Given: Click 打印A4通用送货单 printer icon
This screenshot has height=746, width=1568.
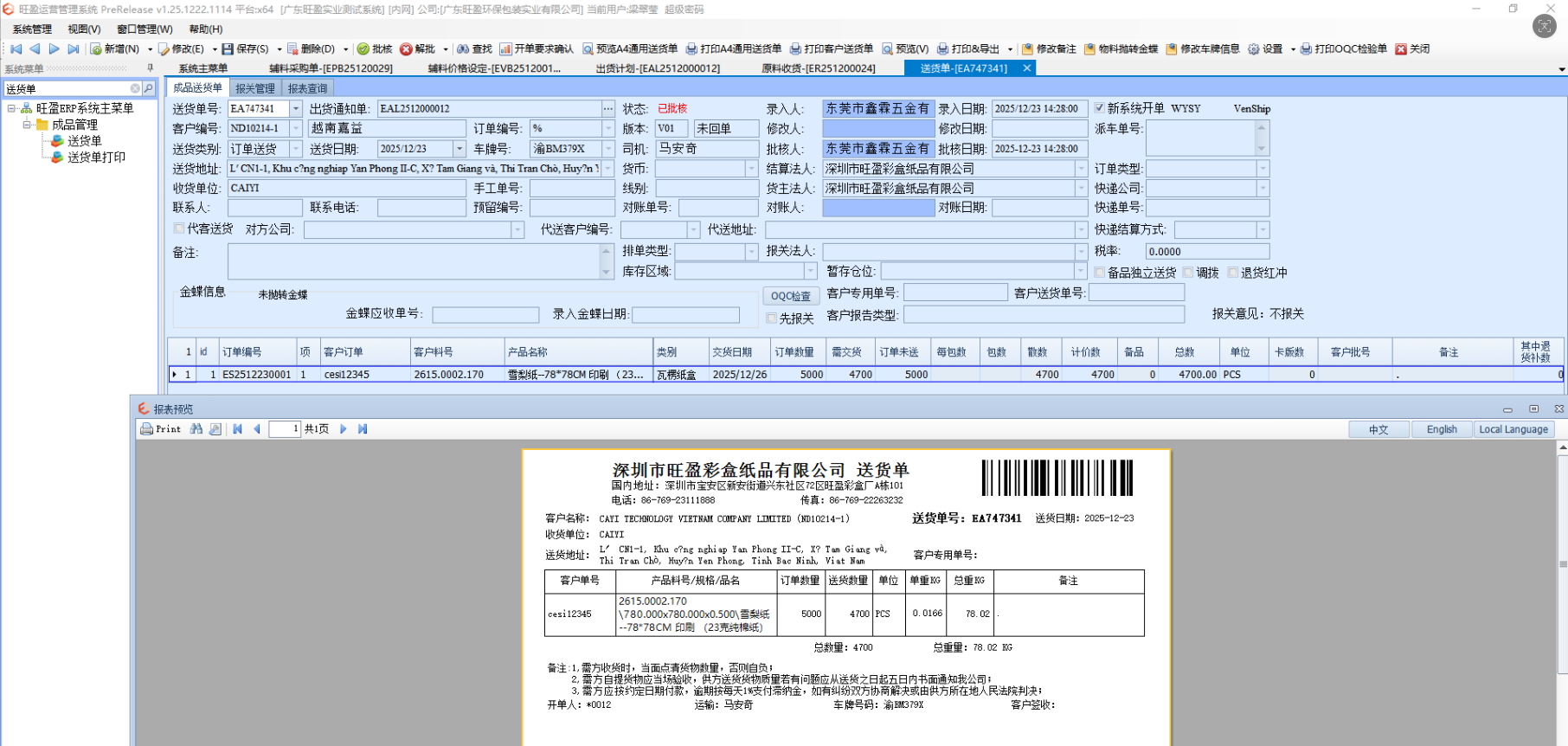Looking at the screenshot, I should (691, 49).
